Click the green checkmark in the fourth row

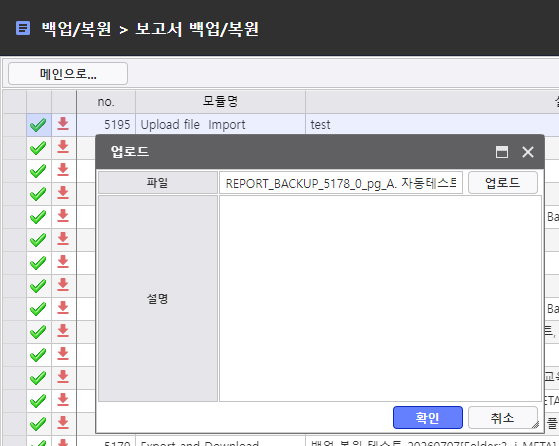38,194
